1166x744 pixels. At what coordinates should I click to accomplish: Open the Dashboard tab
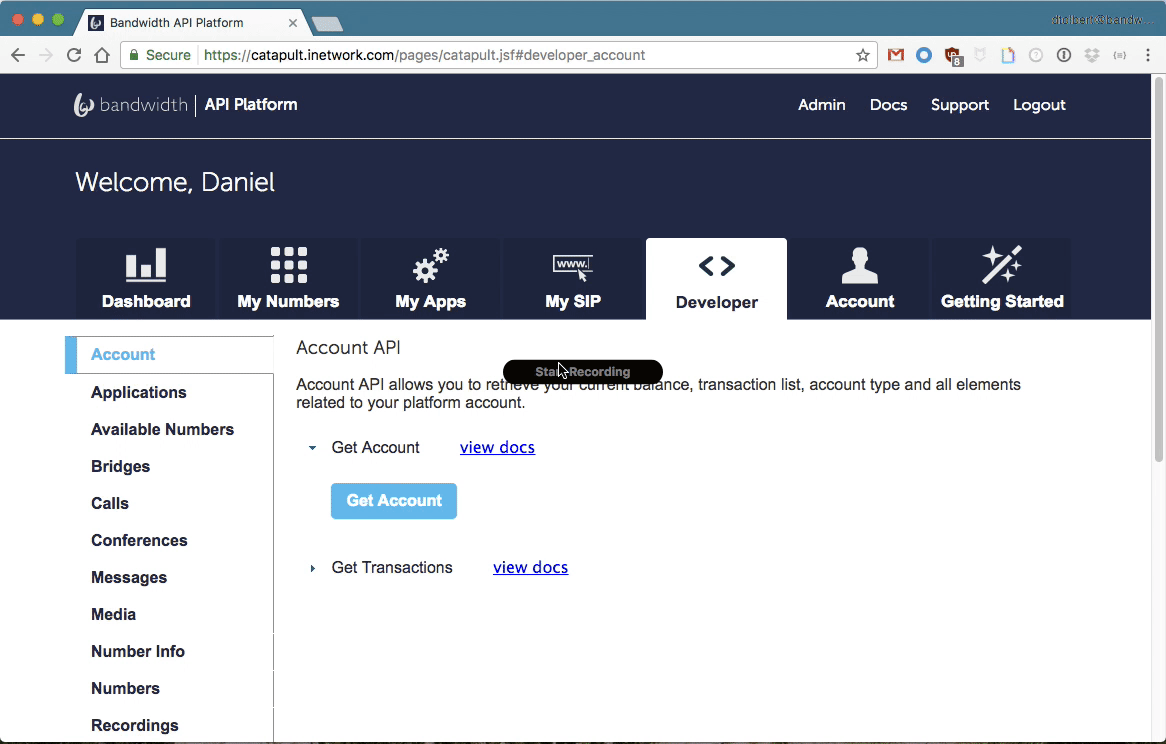tap(146, 279)
